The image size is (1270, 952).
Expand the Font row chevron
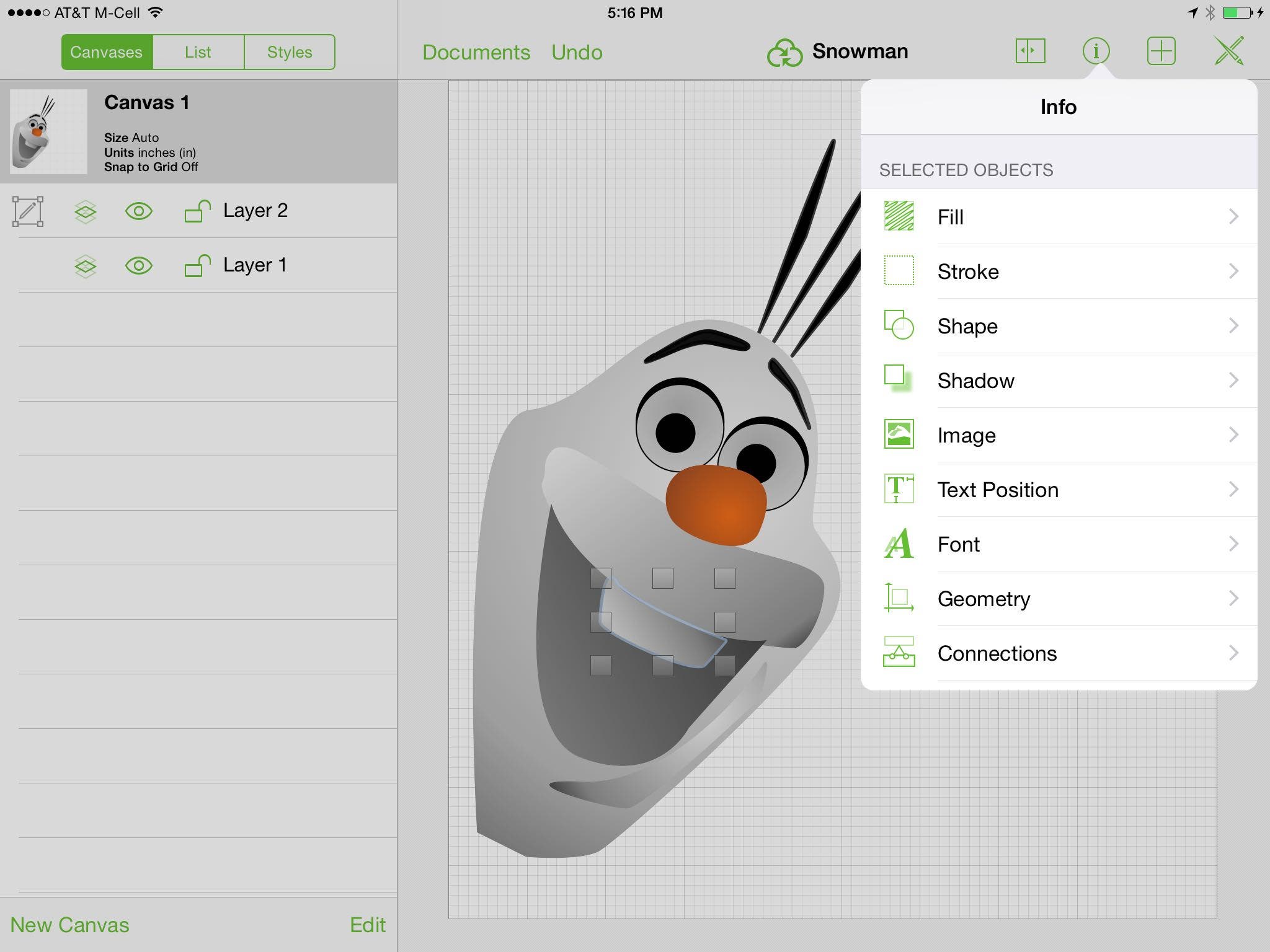[1233, 544]
